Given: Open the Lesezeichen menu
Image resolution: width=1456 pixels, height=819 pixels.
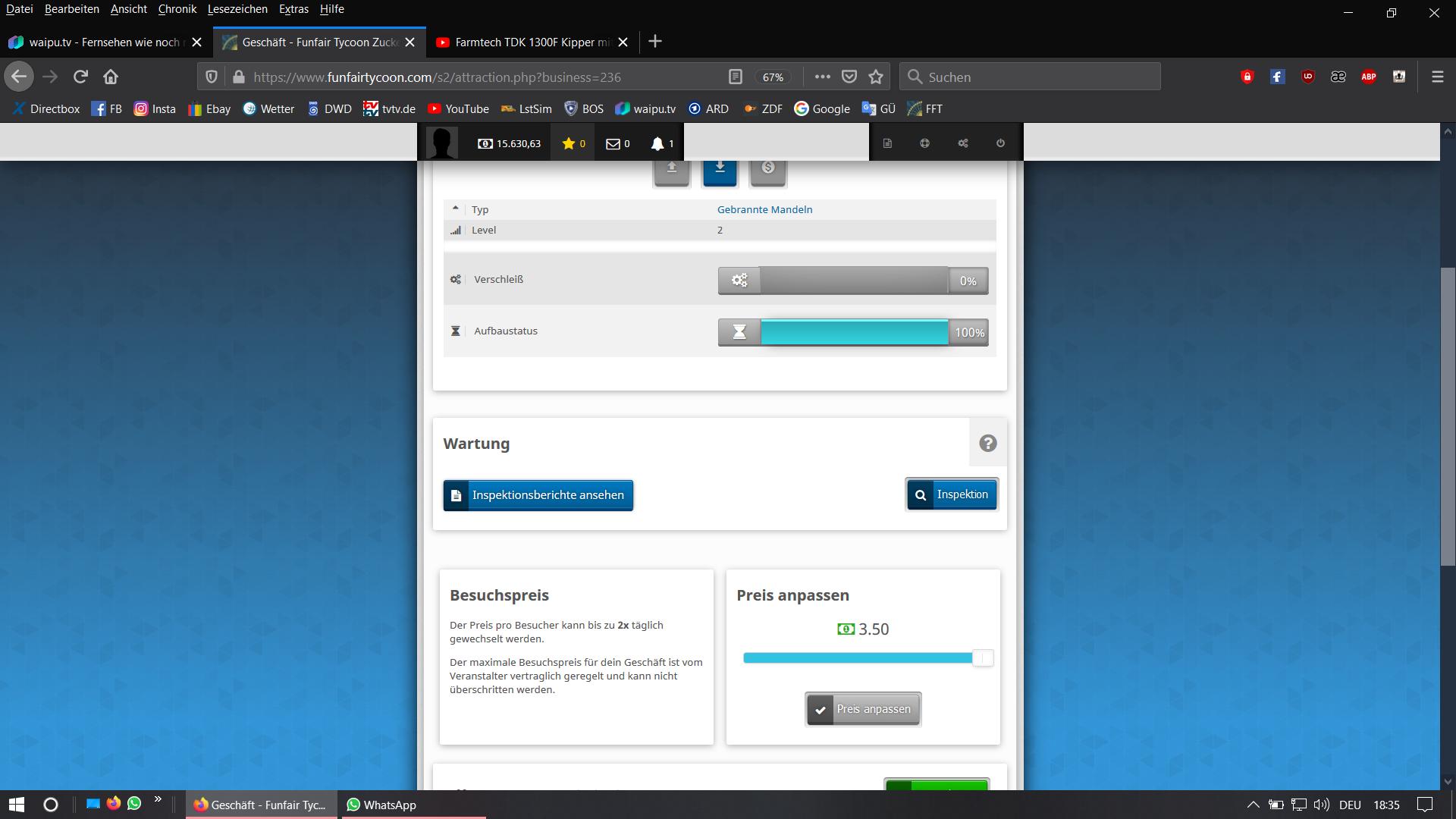Looking at the screenshot, I should (237, 9).
